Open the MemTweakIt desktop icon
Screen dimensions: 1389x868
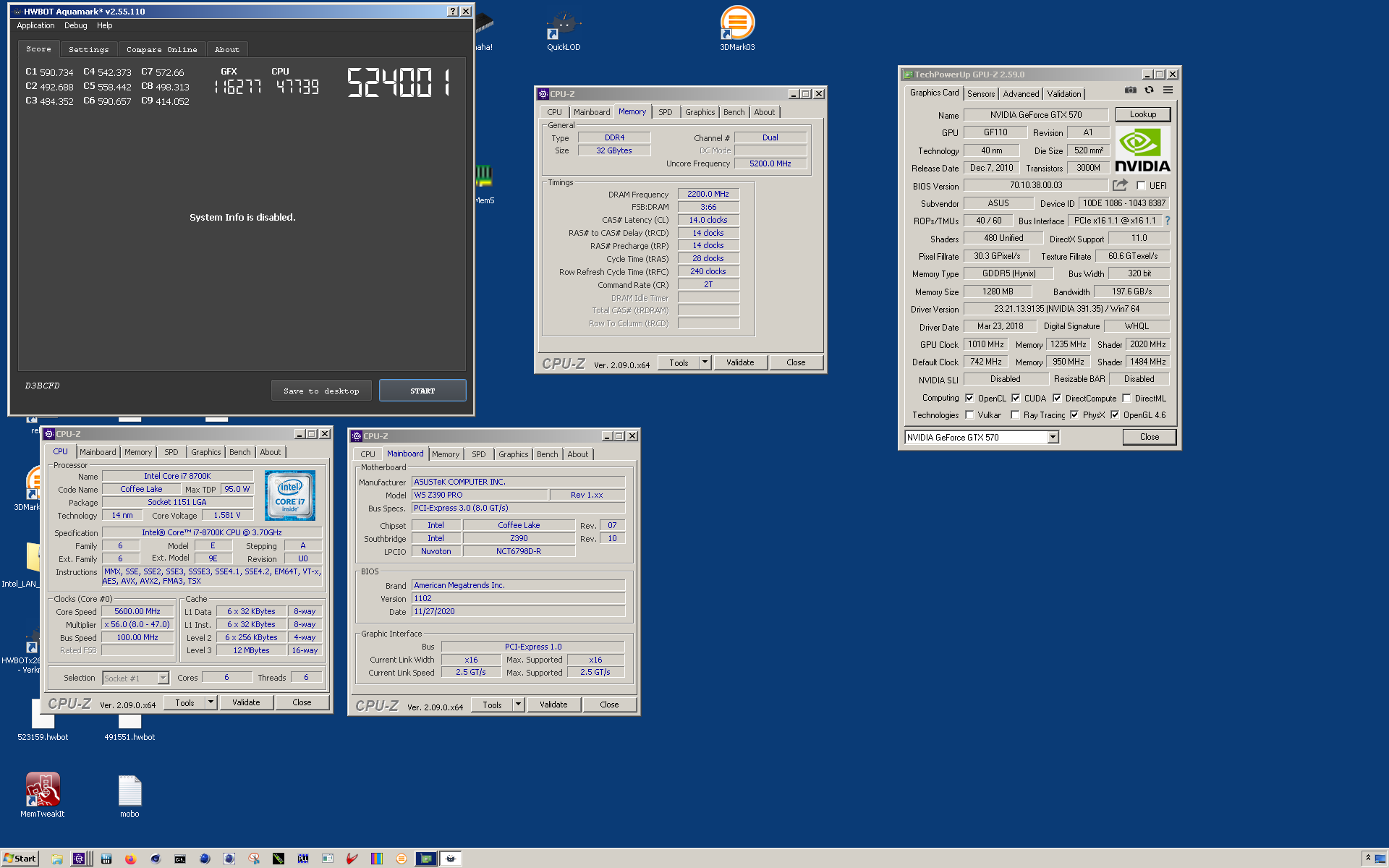[43, 795]
